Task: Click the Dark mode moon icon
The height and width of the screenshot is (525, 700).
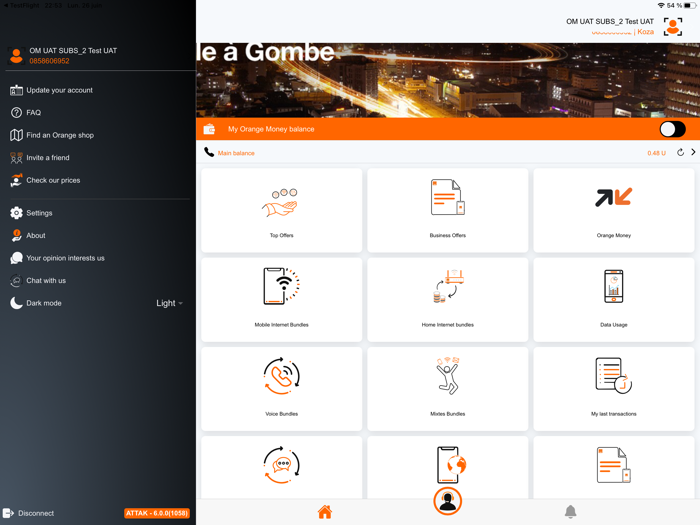Action: click(x=17, y=303)
